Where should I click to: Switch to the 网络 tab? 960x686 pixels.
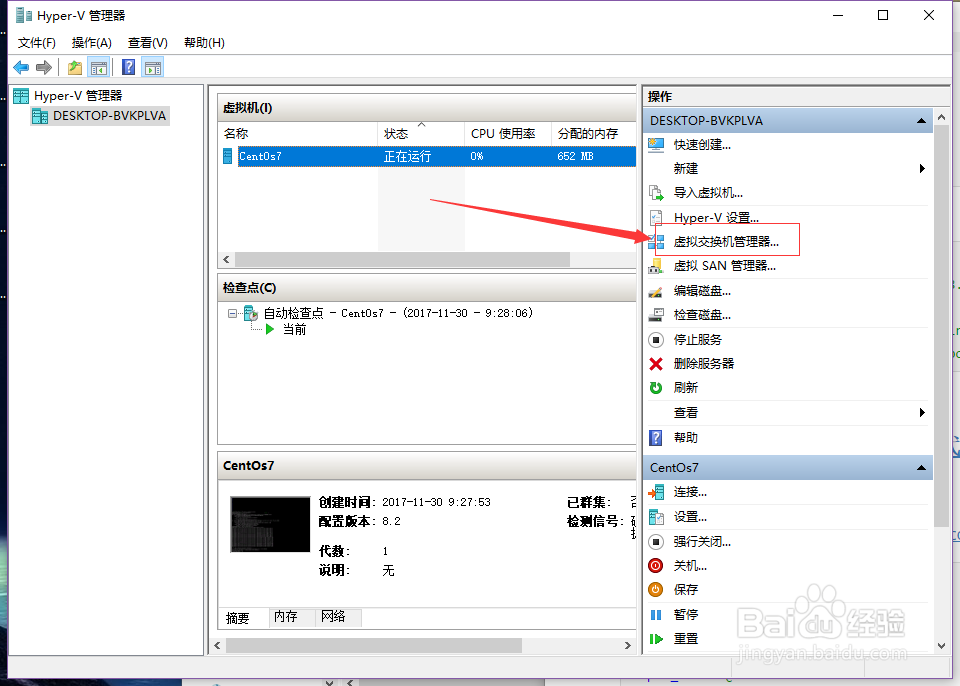point(333,617)
